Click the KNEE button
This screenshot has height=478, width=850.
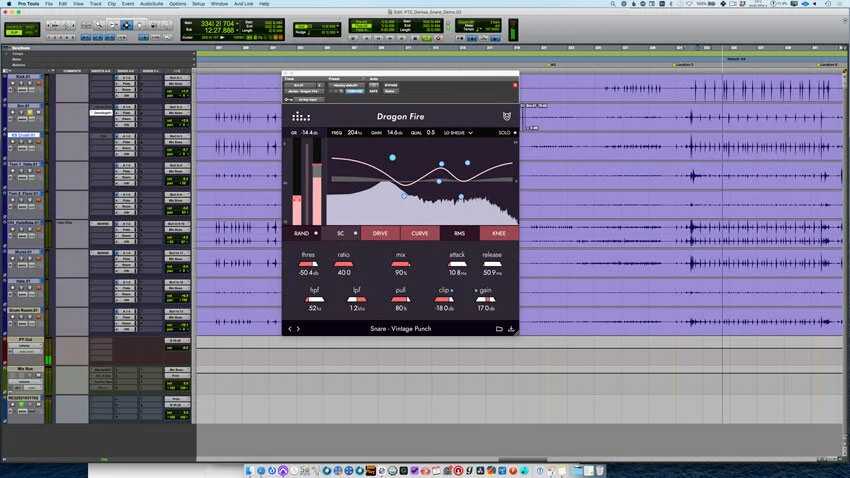coord(499,233)
